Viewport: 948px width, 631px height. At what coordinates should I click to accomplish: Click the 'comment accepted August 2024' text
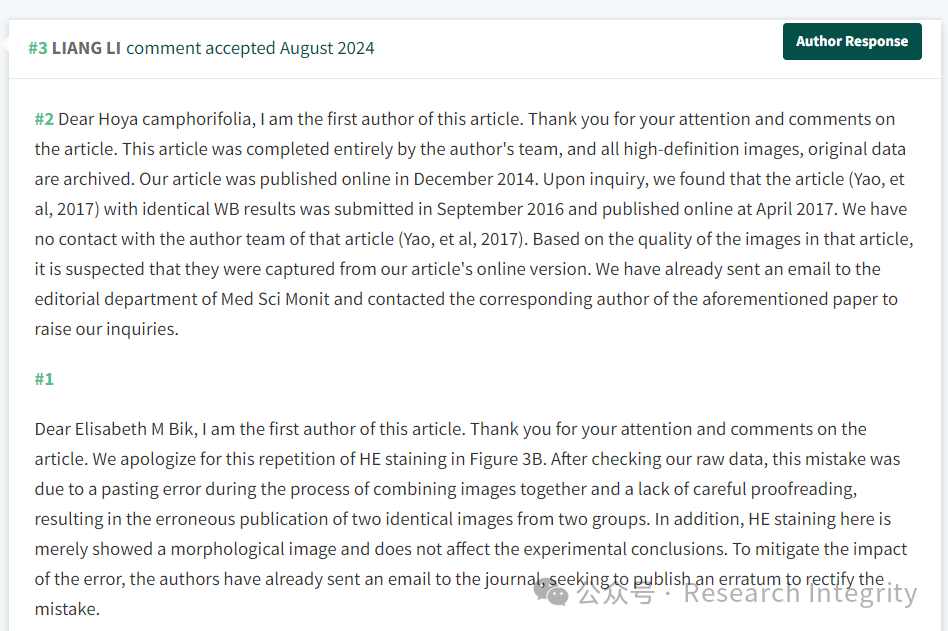tap(250, 48)
